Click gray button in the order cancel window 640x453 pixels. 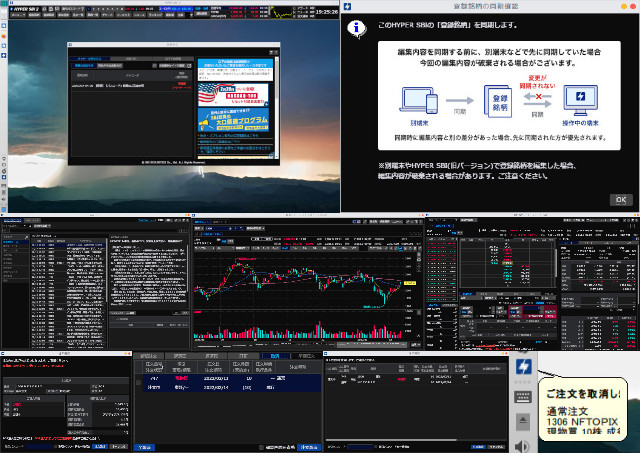(x=497, y=447)
